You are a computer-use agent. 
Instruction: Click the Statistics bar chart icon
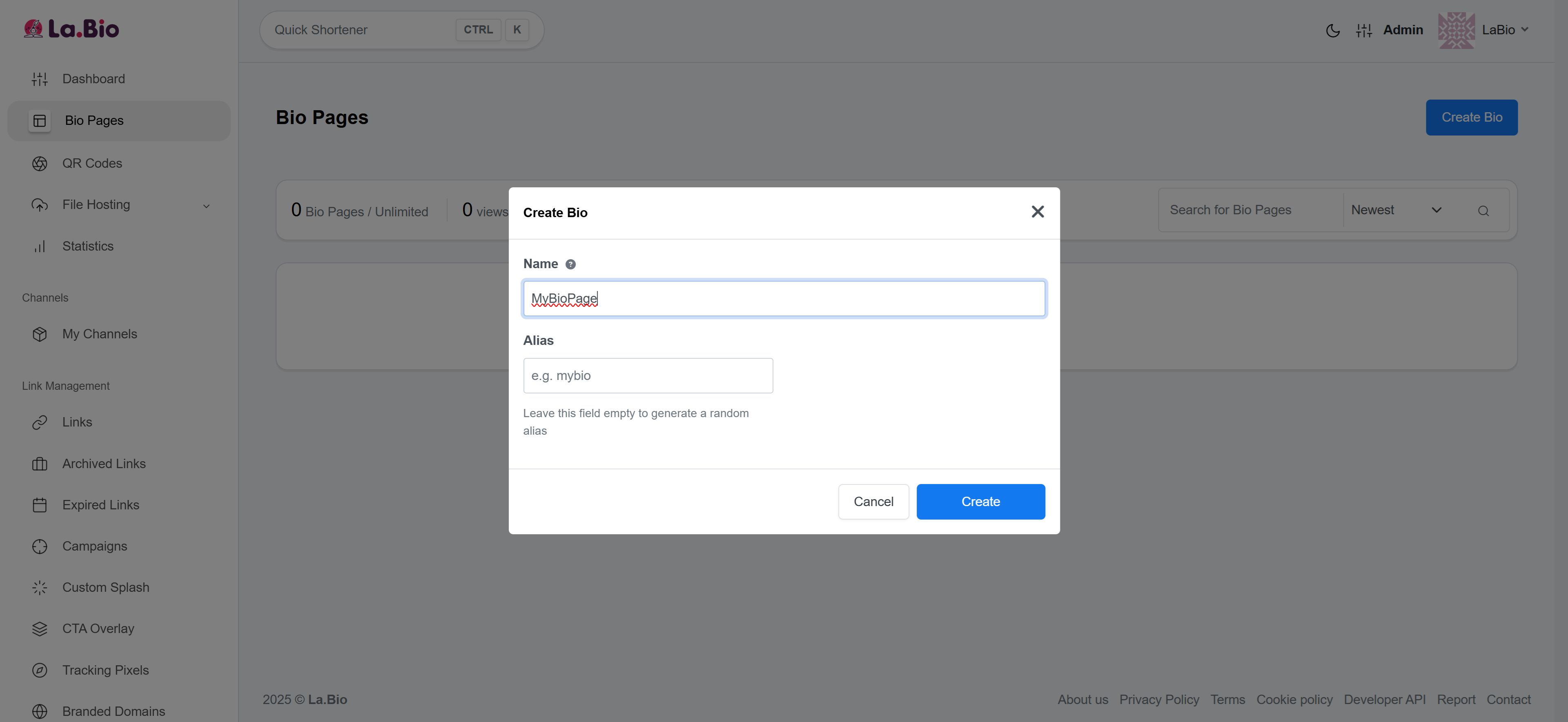(x=40, y=247)
